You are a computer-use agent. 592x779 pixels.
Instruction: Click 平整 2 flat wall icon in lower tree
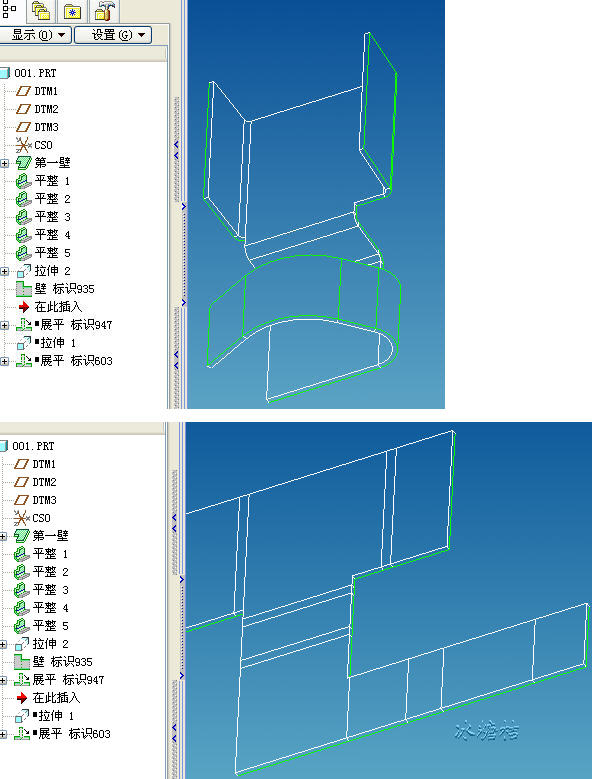pos(21,572)
